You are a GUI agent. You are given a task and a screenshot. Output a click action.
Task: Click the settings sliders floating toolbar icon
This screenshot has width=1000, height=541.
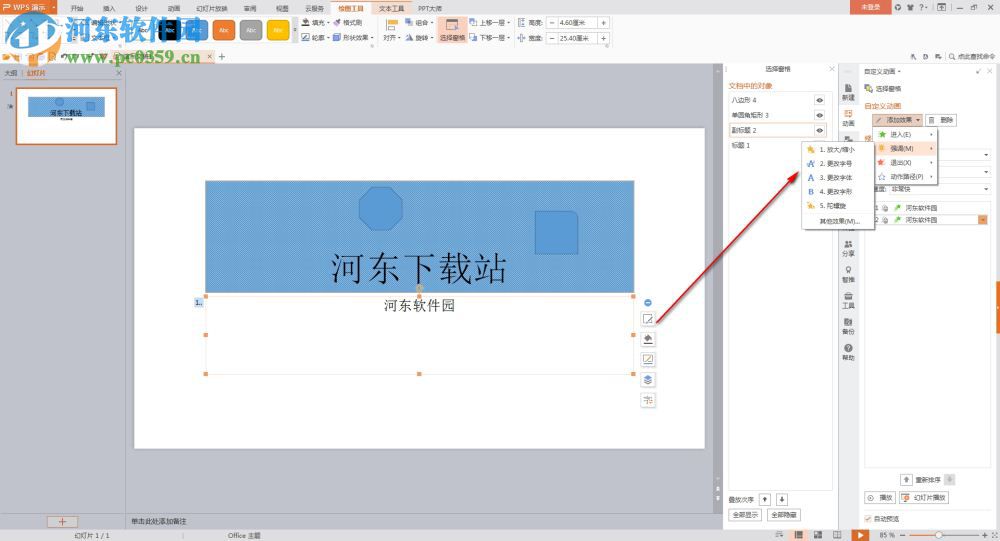click(x=647, y=400)
